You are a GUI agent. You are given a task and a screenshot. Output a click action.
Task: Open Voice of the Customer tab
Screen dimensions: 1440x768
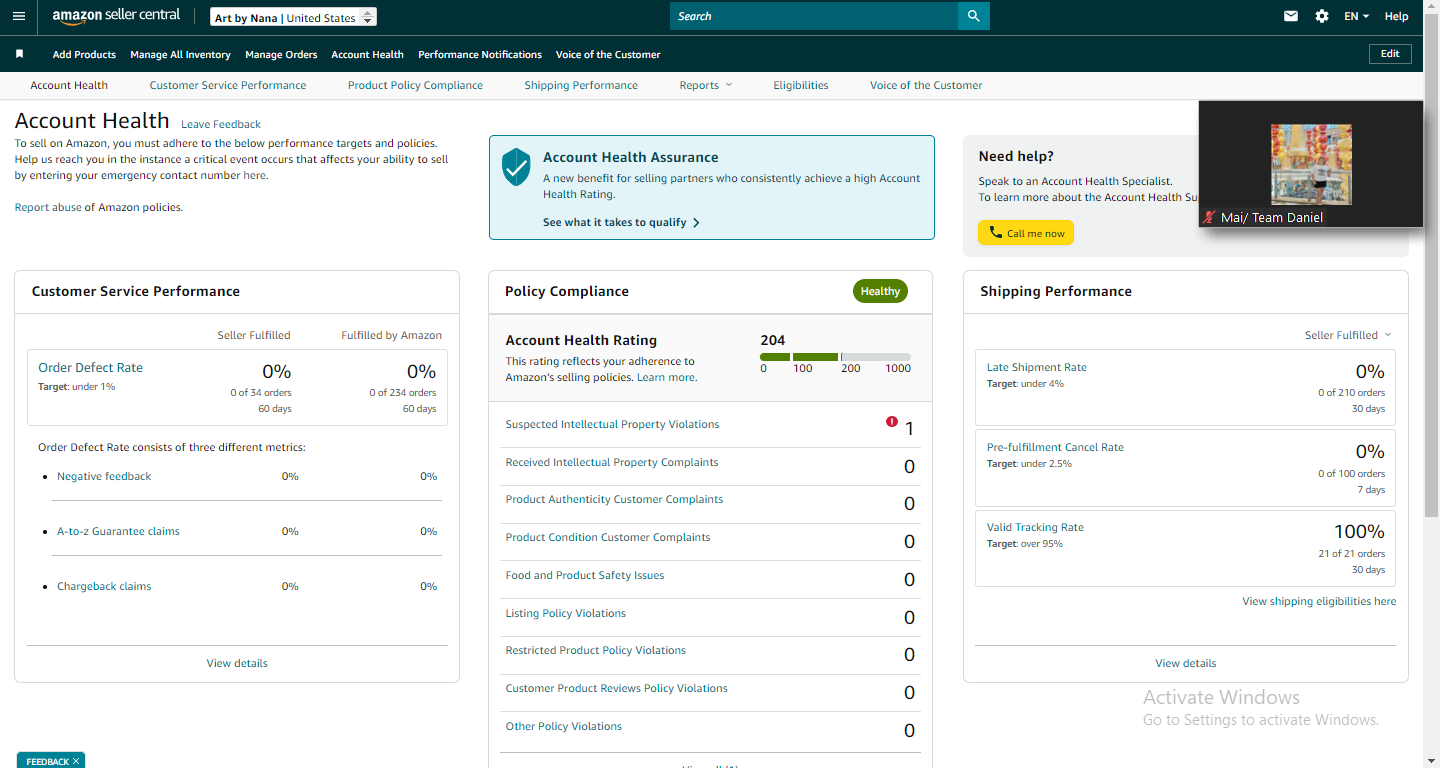[926, 85]
